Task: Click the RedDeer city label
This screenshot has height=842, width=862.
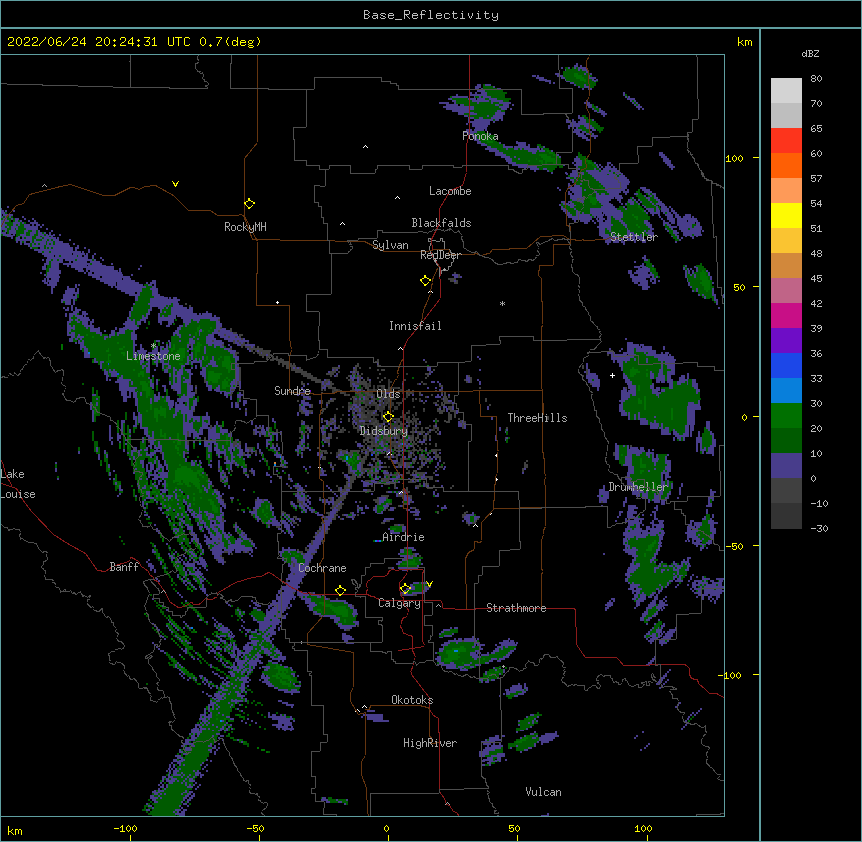Action: pos(440,255)
